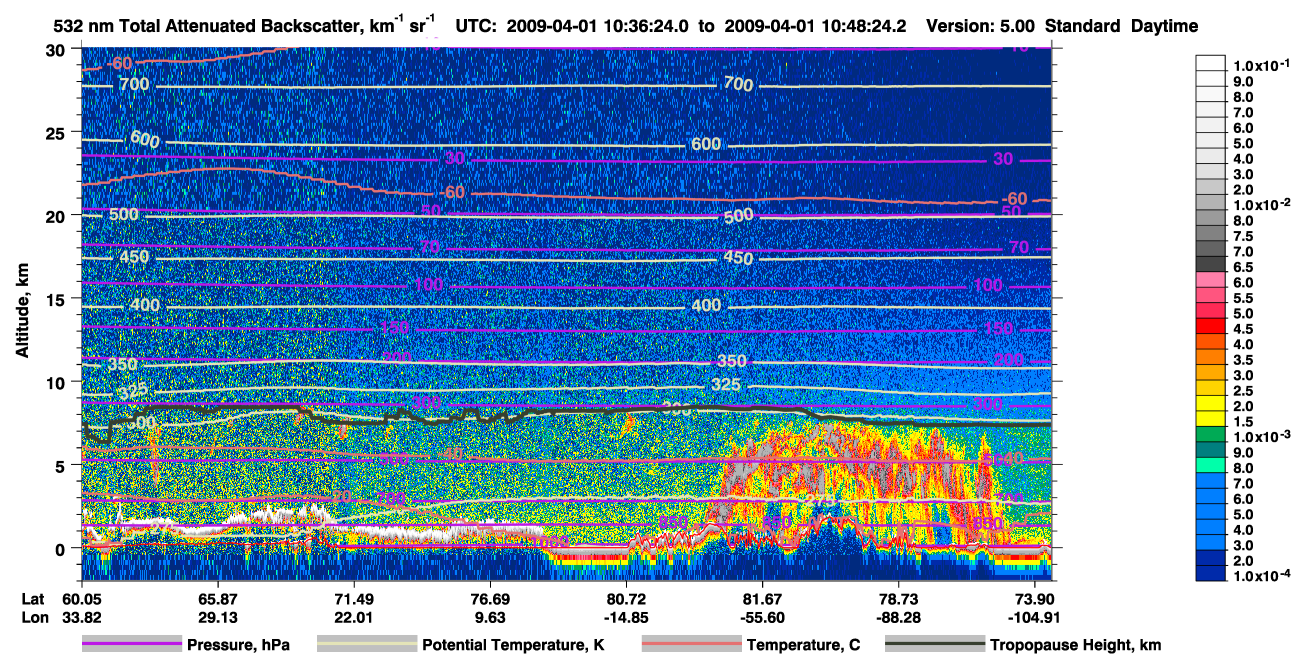Click latitude value '65.87'

[x=217, y=598]
